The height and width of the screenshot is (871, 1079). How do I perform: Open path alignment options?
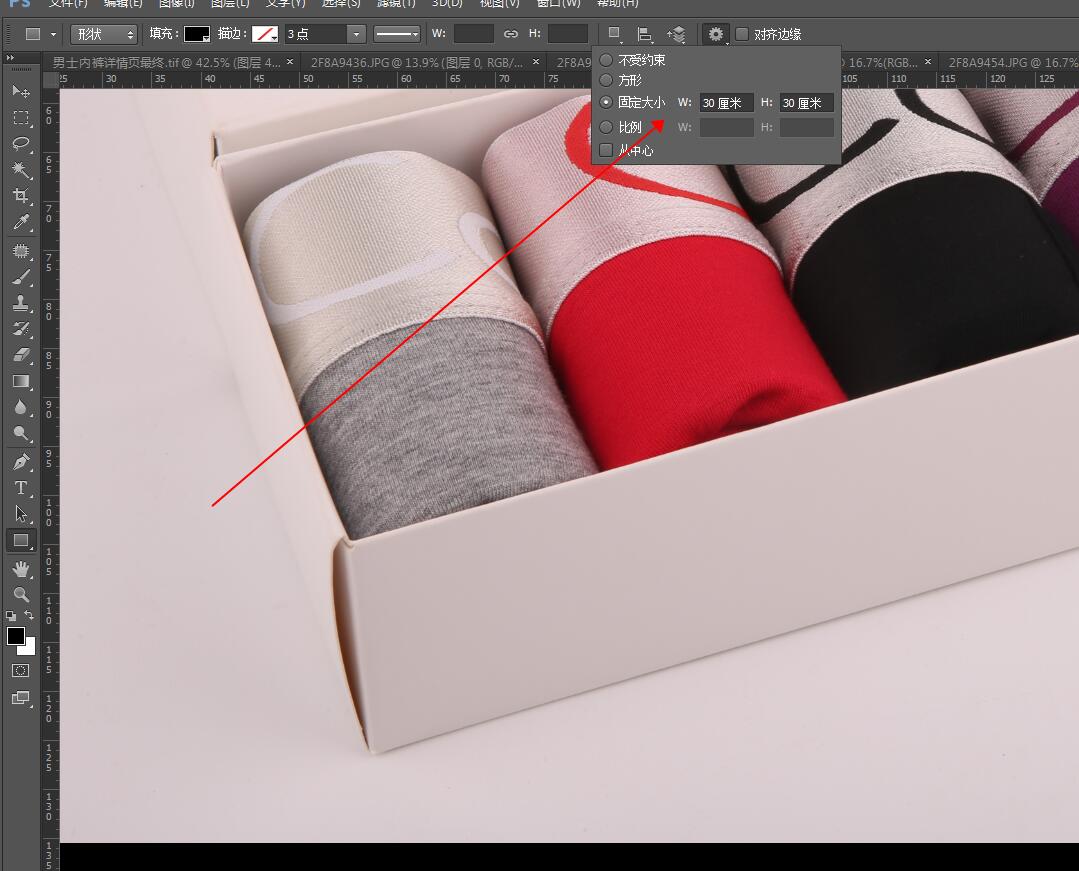[x=644, y=34]
